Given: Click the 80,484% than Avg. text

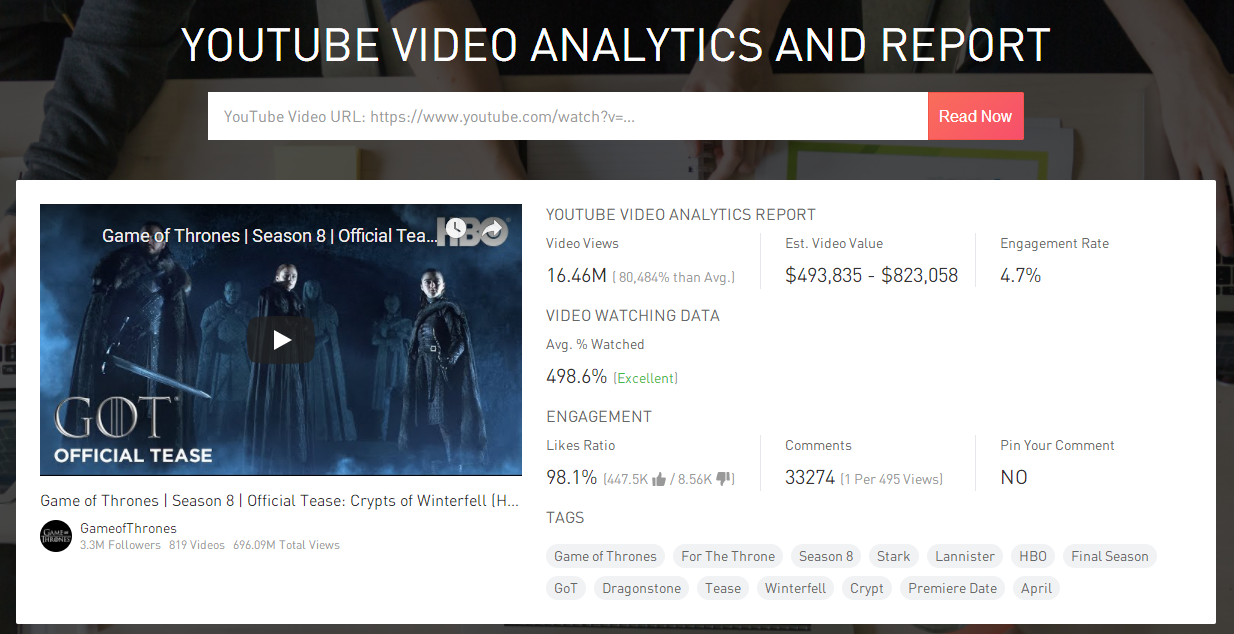Looking at the screenshot, I should click(x=675, y=277).
